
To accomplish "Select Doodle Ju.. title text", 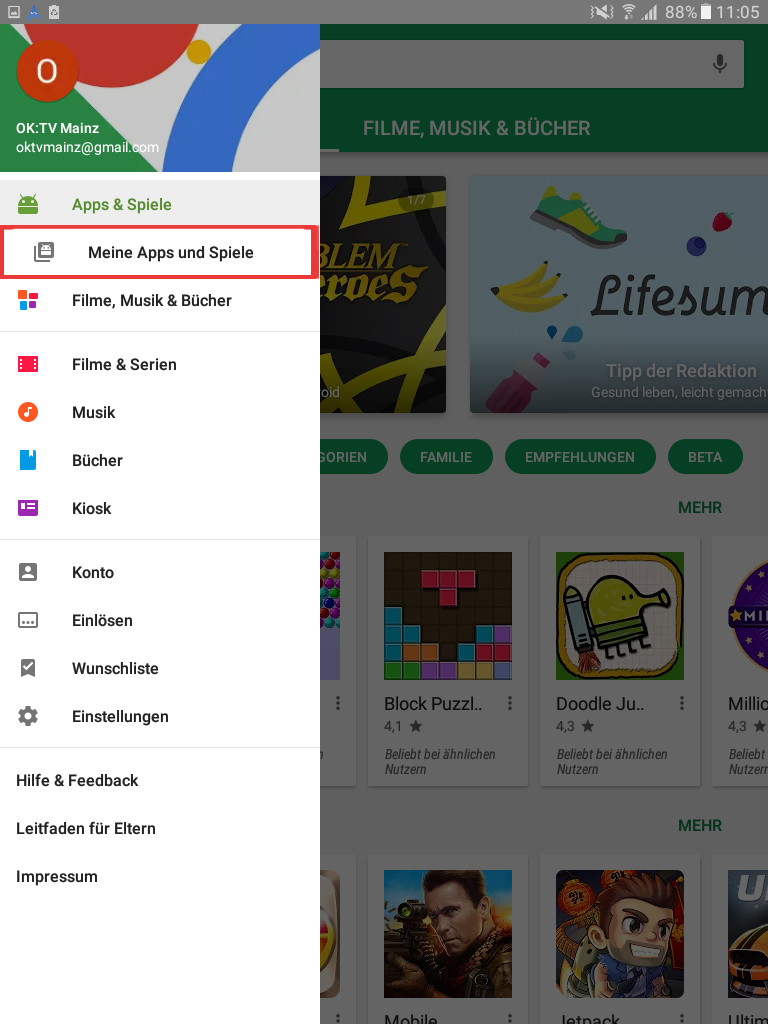I will click(x=600, y=703).
